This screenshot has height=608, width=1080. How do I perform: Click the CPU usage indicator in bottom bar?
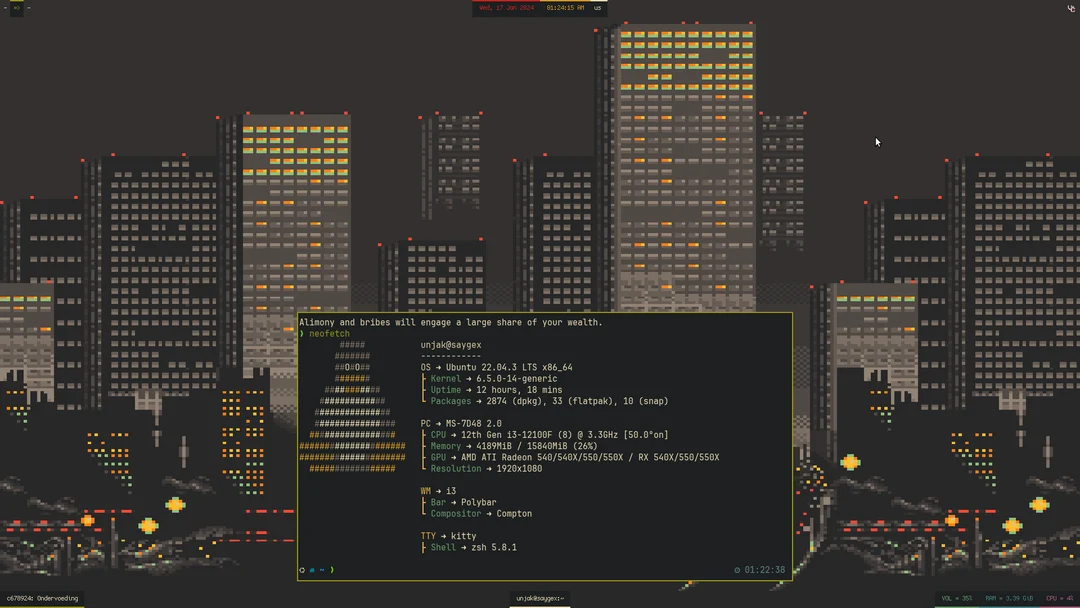1059,597
